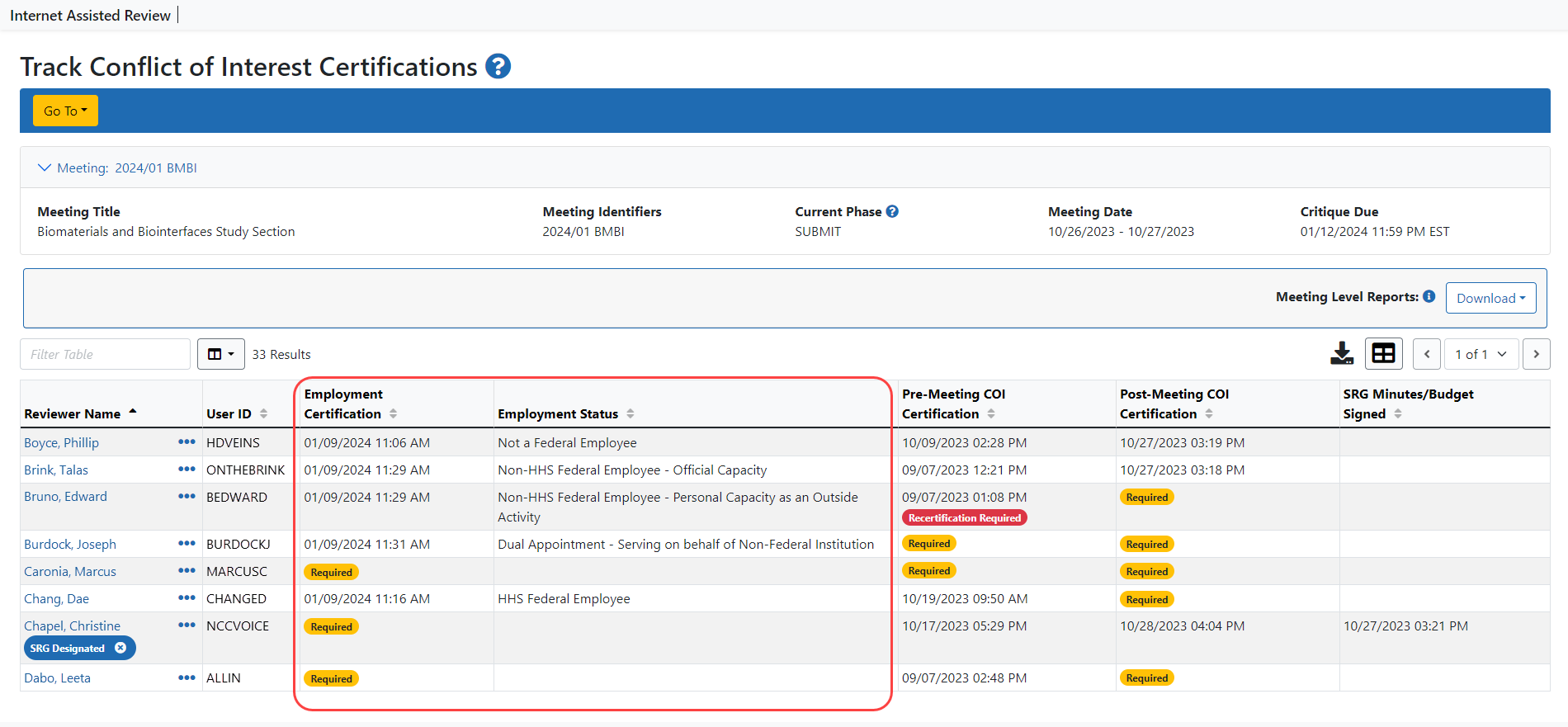The height and width of the screenshot is (727, 1568).
Task: Select the '33 Results' count text
Action: 281,354
